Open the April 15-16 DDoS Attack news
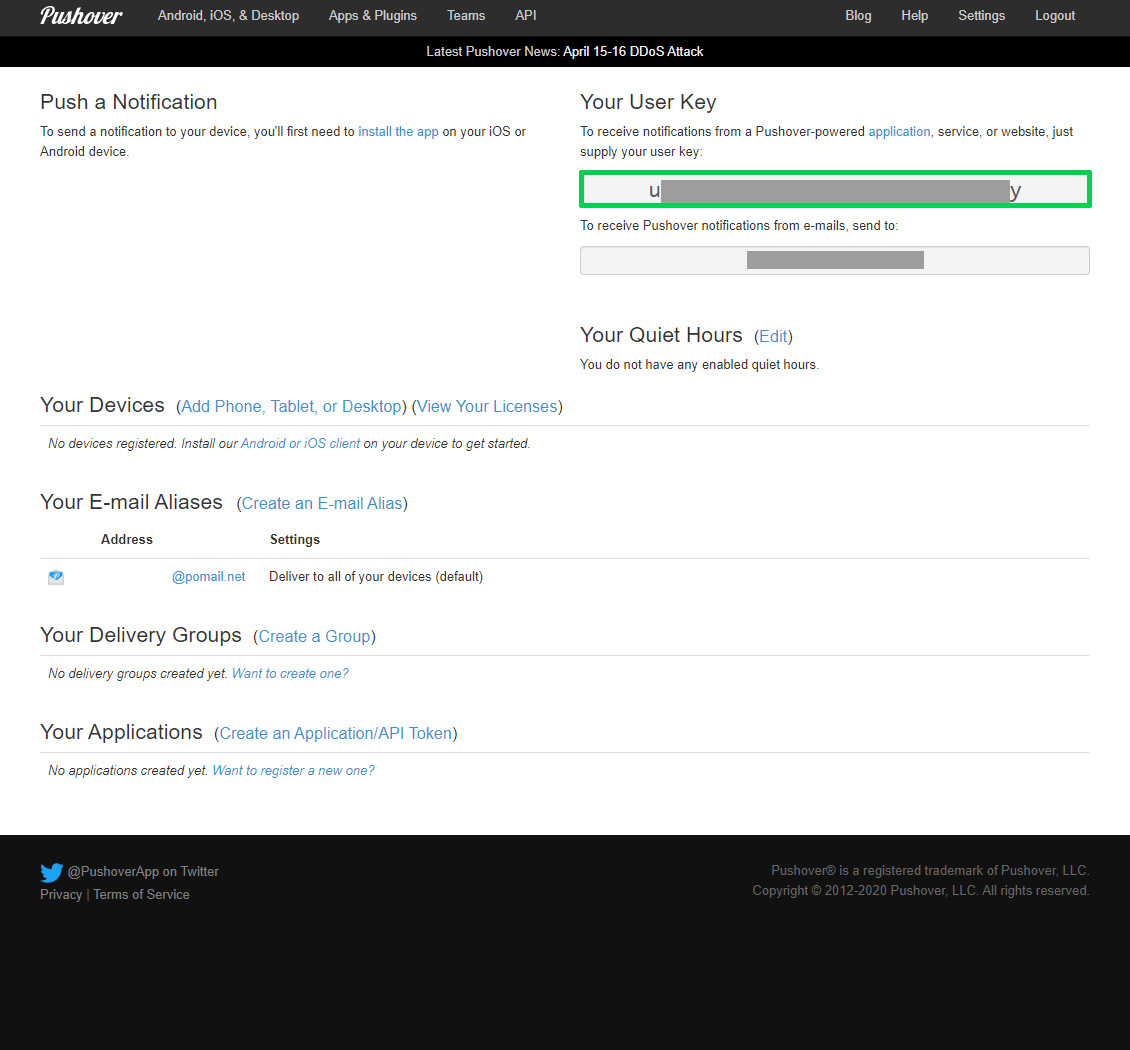 [x=633, y=51]
